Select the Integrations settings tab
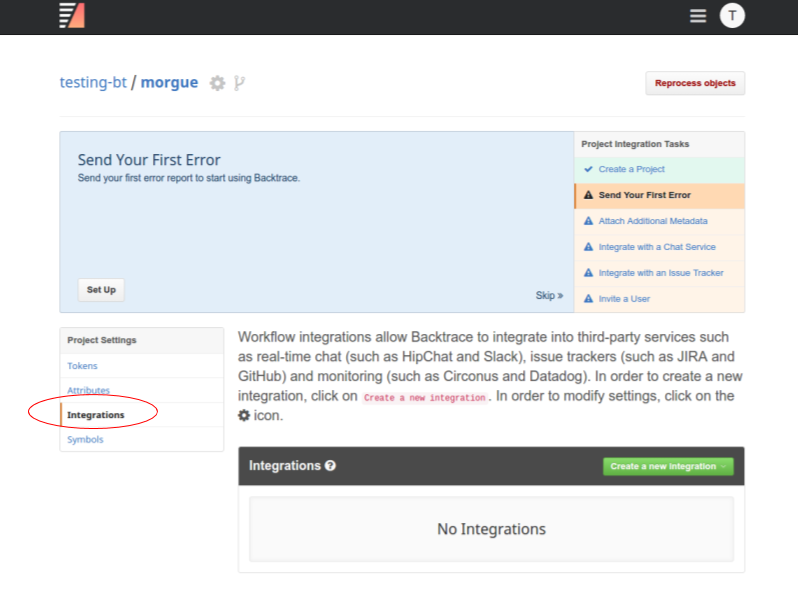This screenshot has width=798, height=589. pos(96,415)
